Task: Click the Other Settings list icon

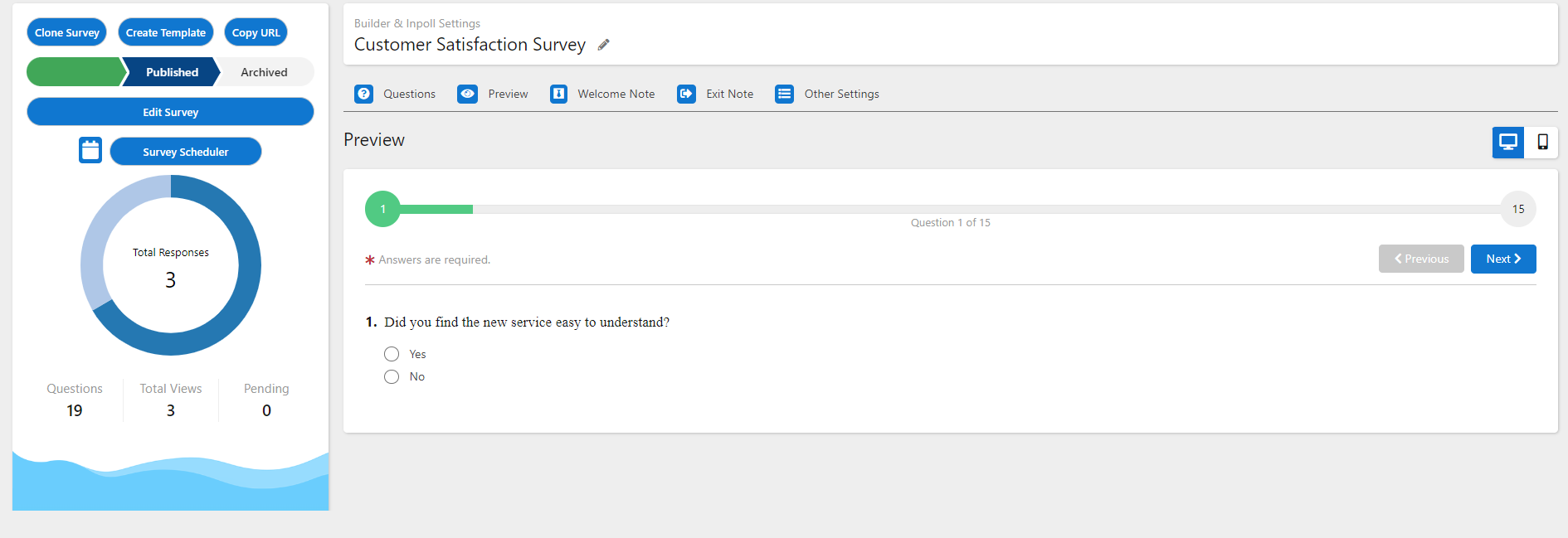Action: tap(784, 94)
